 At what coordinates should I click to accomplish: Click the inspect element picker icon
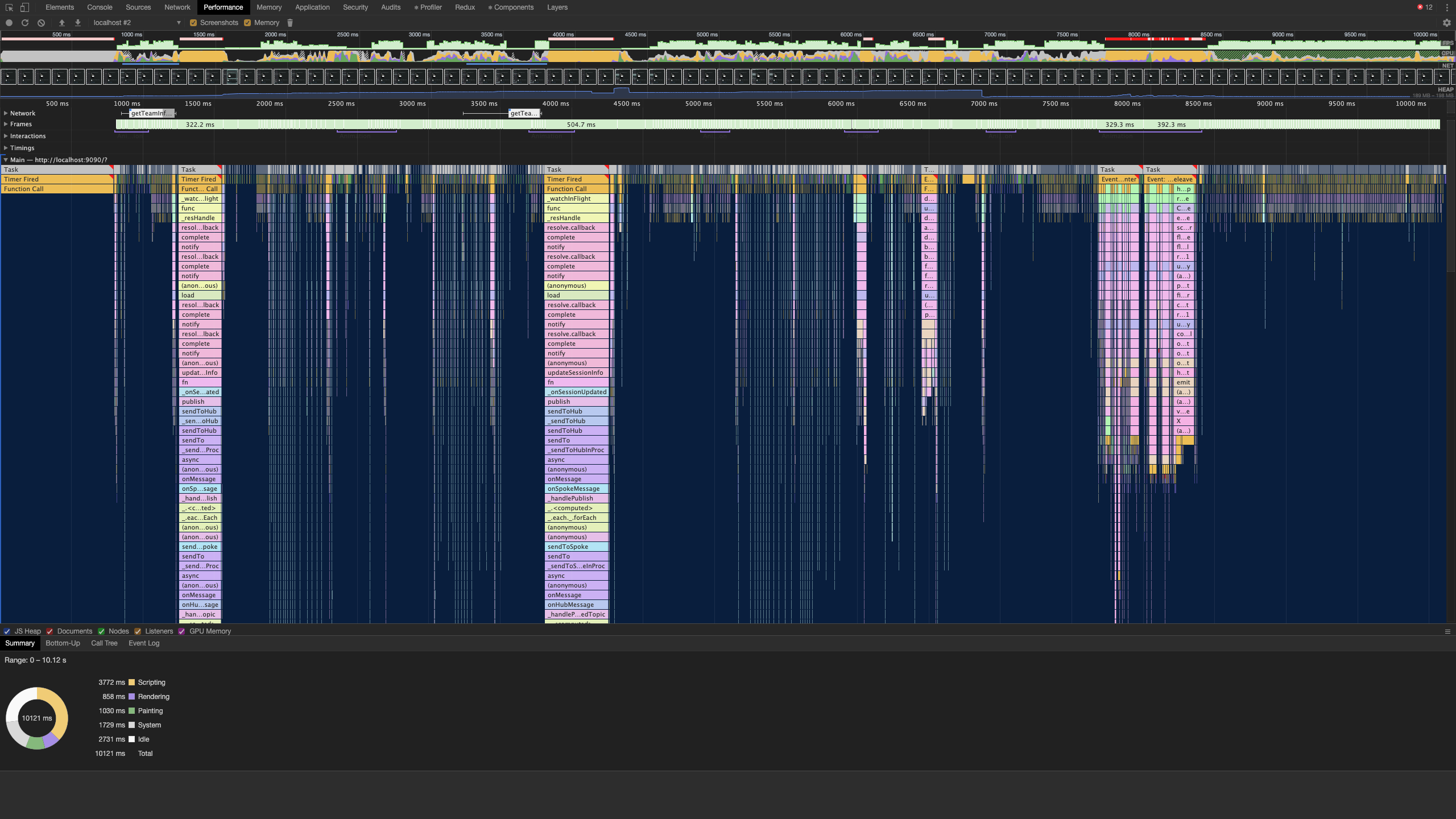pos(9,7)
